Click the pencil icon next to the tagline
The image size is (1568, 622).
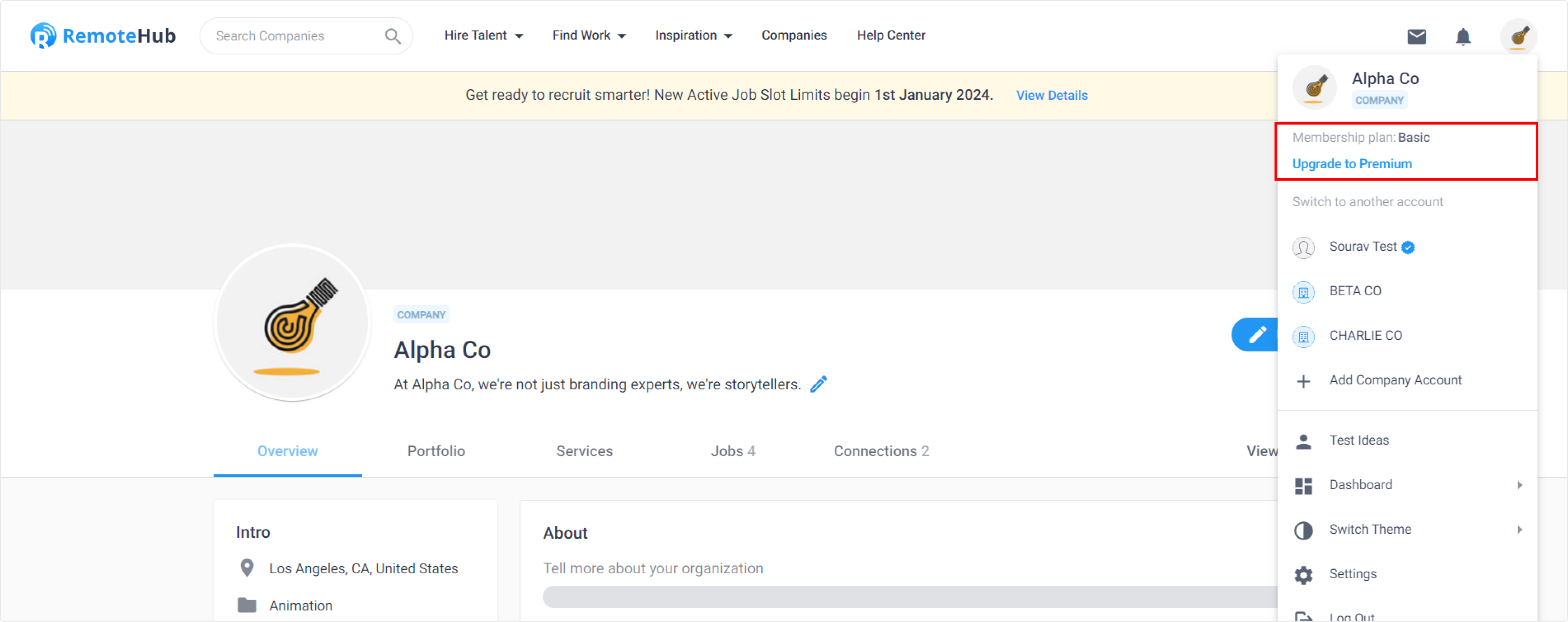click(819, 384)
